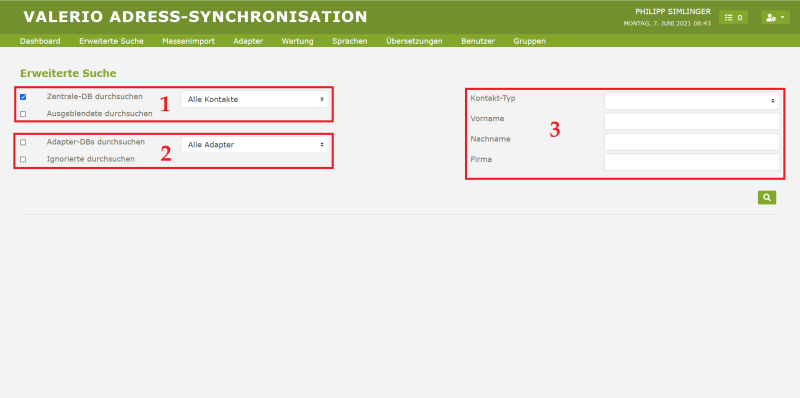800x398 pixels.
Task: Switch to Sprachen section
Action: (349, 41)
